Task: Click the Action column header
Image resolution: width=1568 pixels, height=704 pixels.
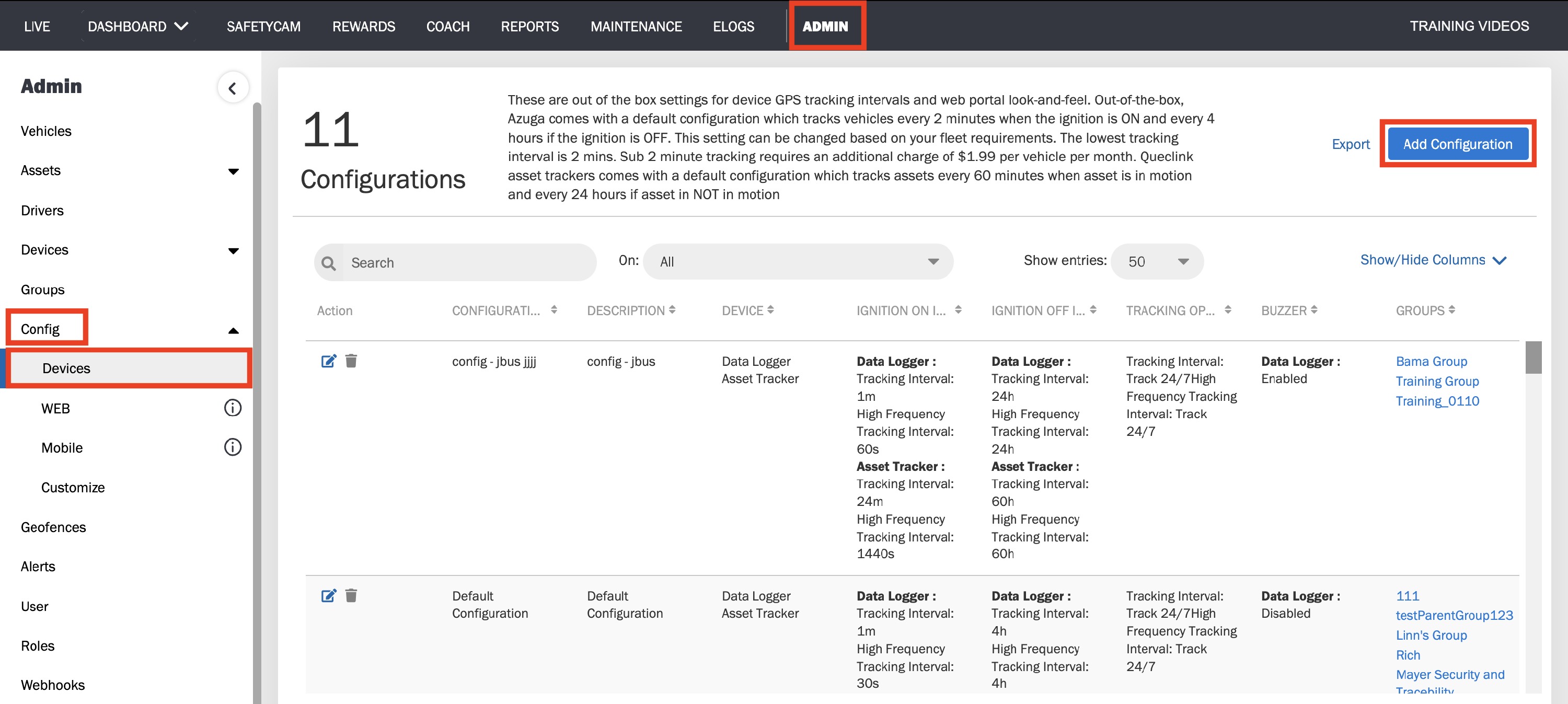Action: 335,310
